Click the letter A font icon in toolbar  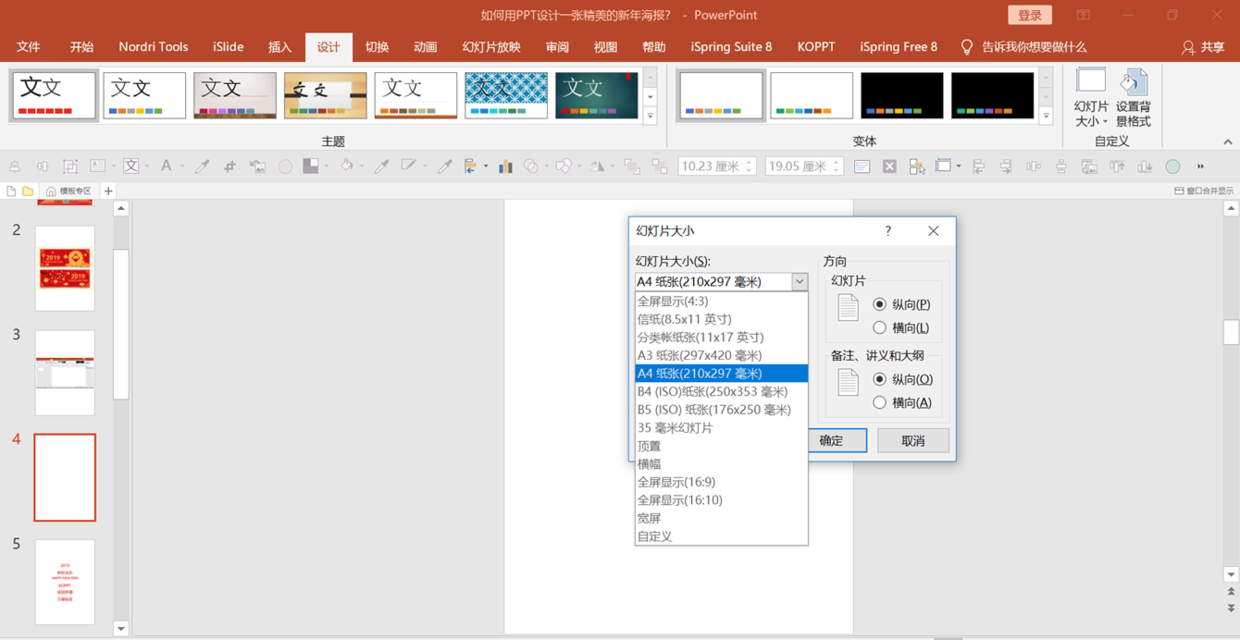tap(166, 166)
